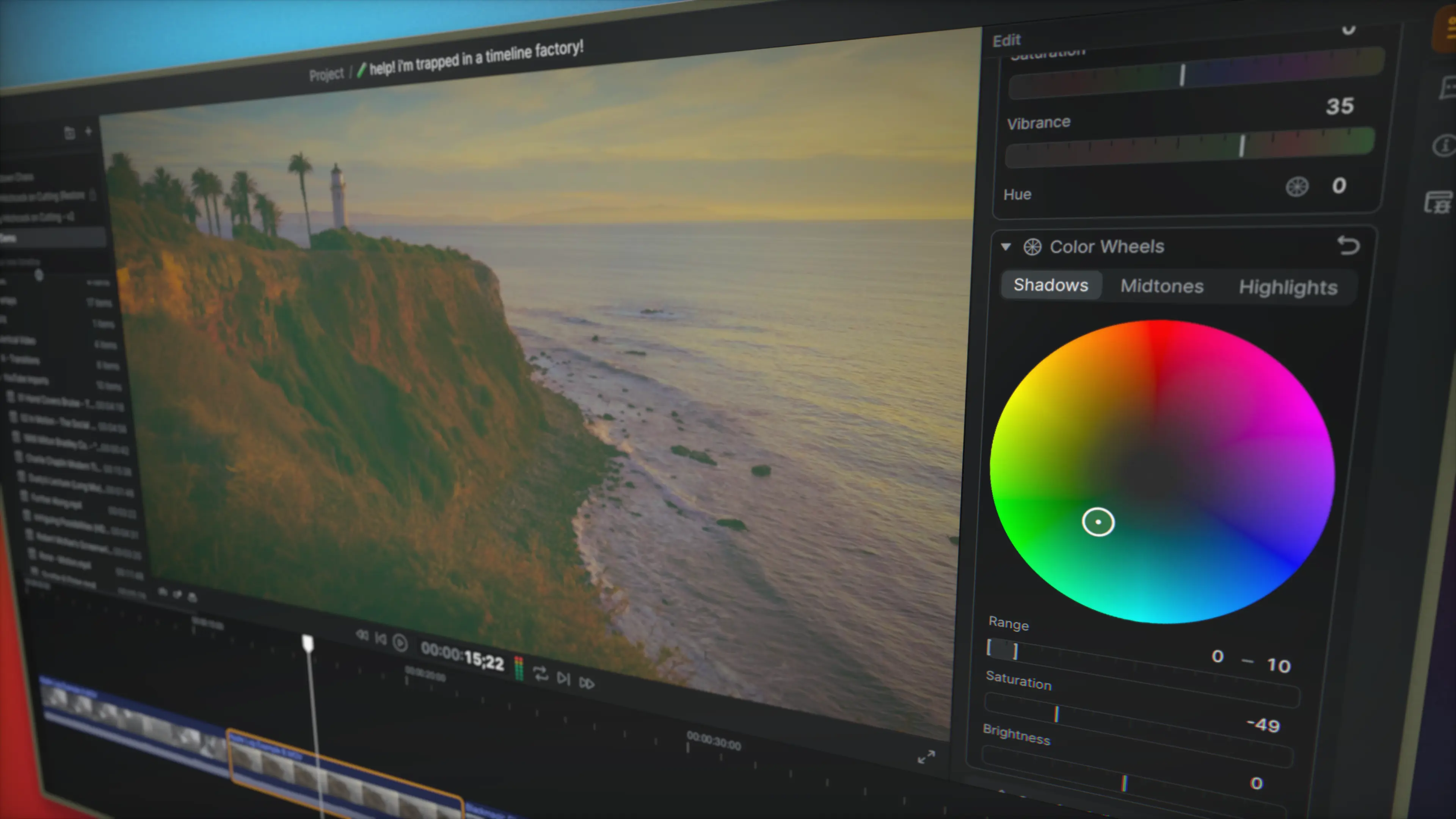The image size is (1456, 819).
Task: Click the plus icon to add media
Action: coord(88,131)
